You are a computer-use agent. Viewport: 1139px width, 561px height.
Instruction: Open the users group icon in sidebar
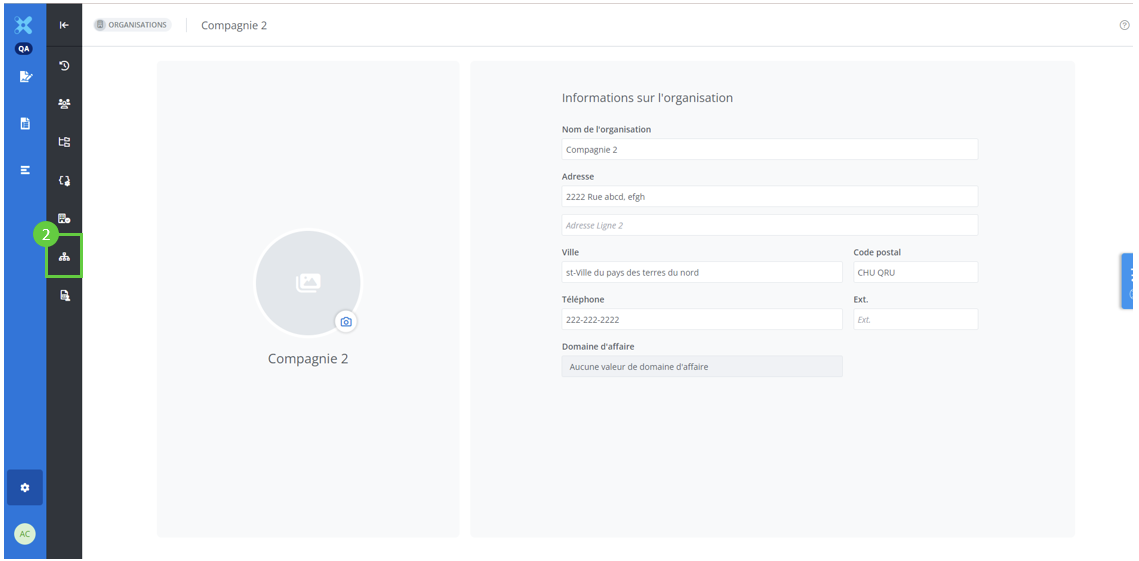tap(64, 103)
